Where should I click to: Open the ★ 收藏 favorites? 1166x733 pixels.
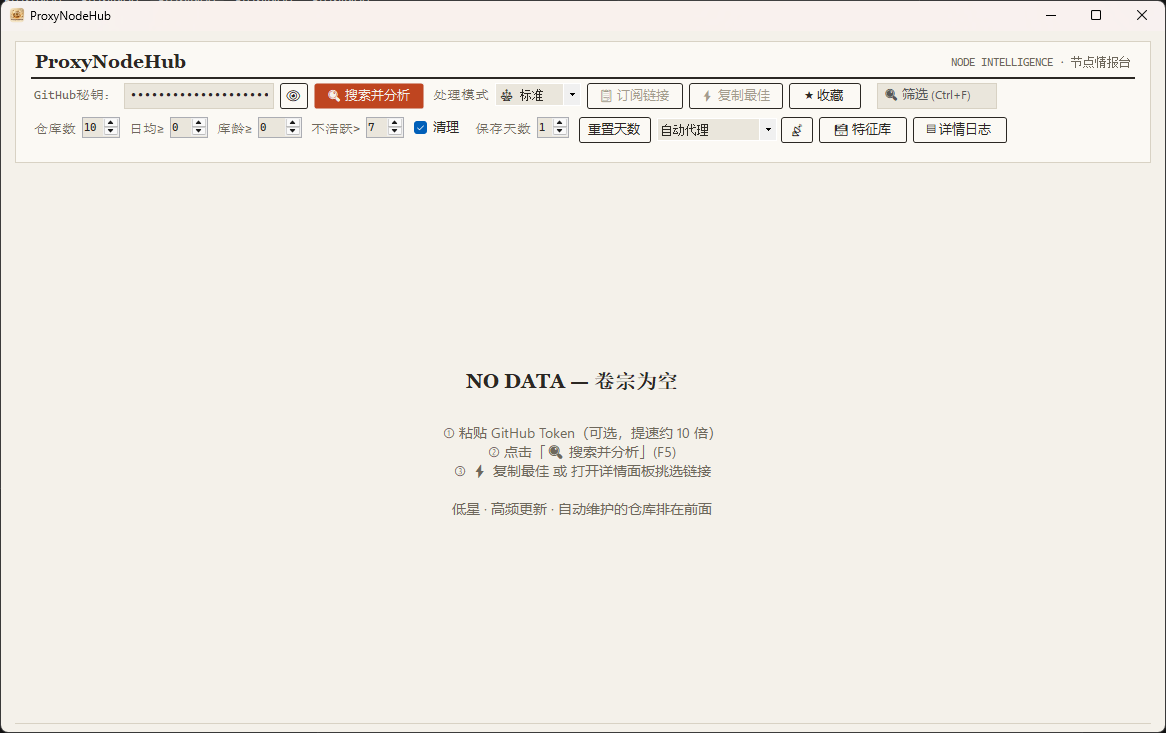pyautogui.click(x=825, y=96)
